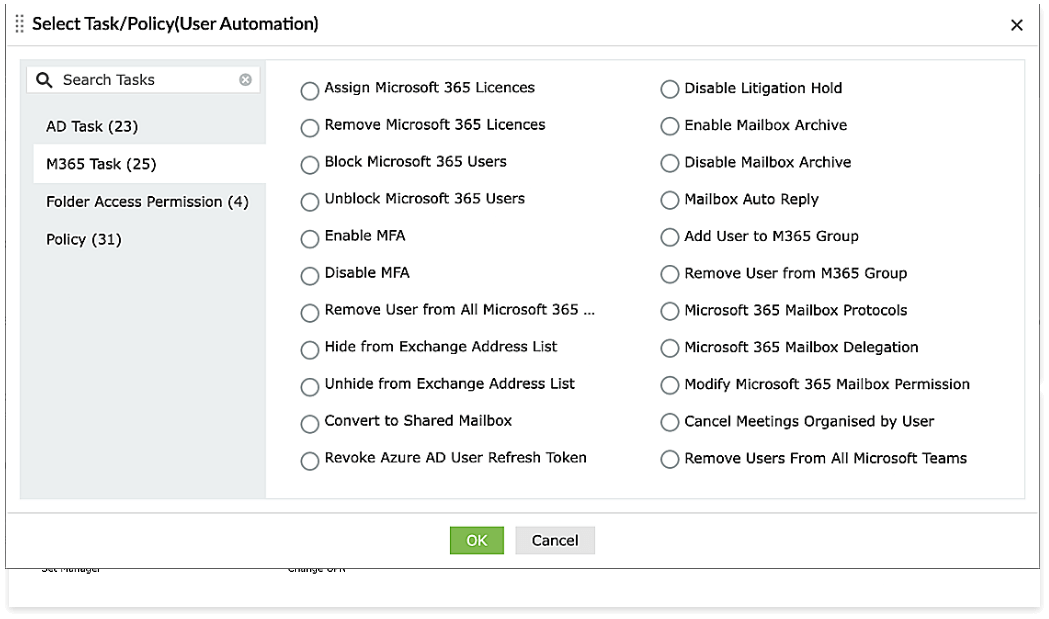Select Add User to M365 Group
Viewport: 1049px width, 619px height.
click(670, 239)
